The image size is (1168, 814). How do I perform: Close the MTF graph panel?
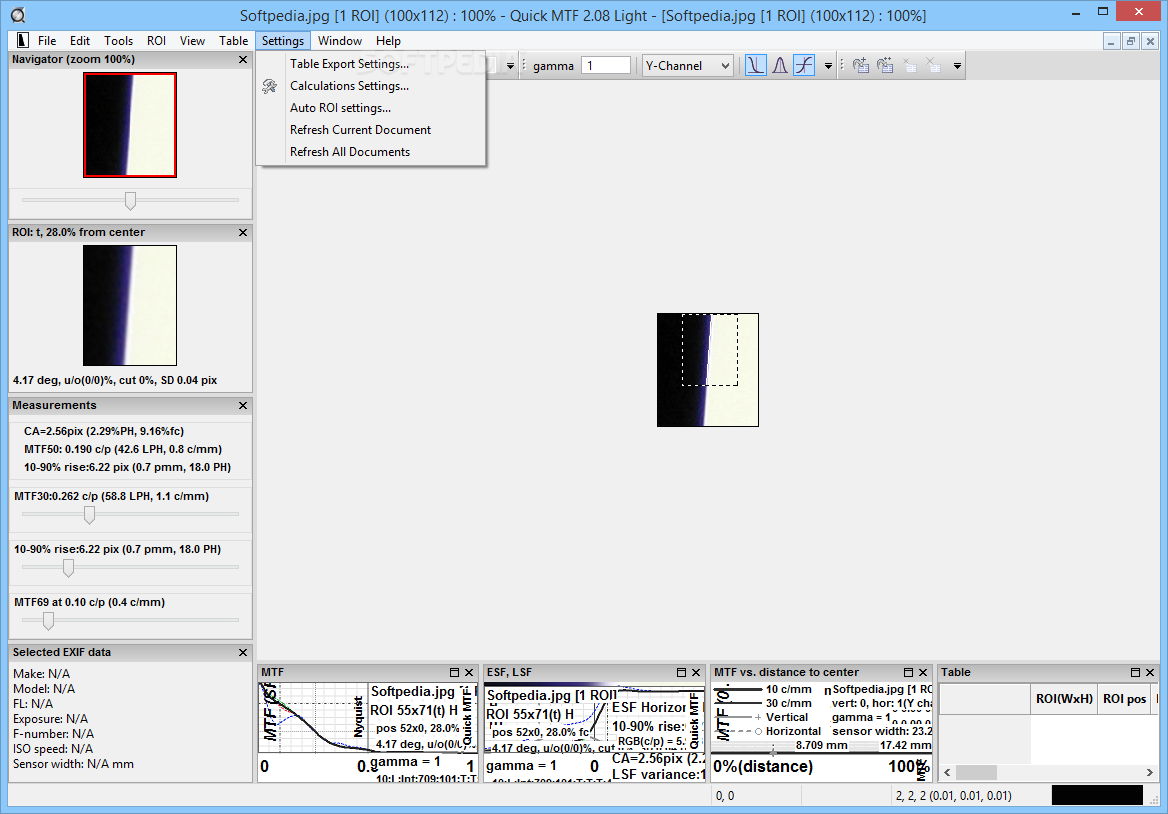[469, 672]
